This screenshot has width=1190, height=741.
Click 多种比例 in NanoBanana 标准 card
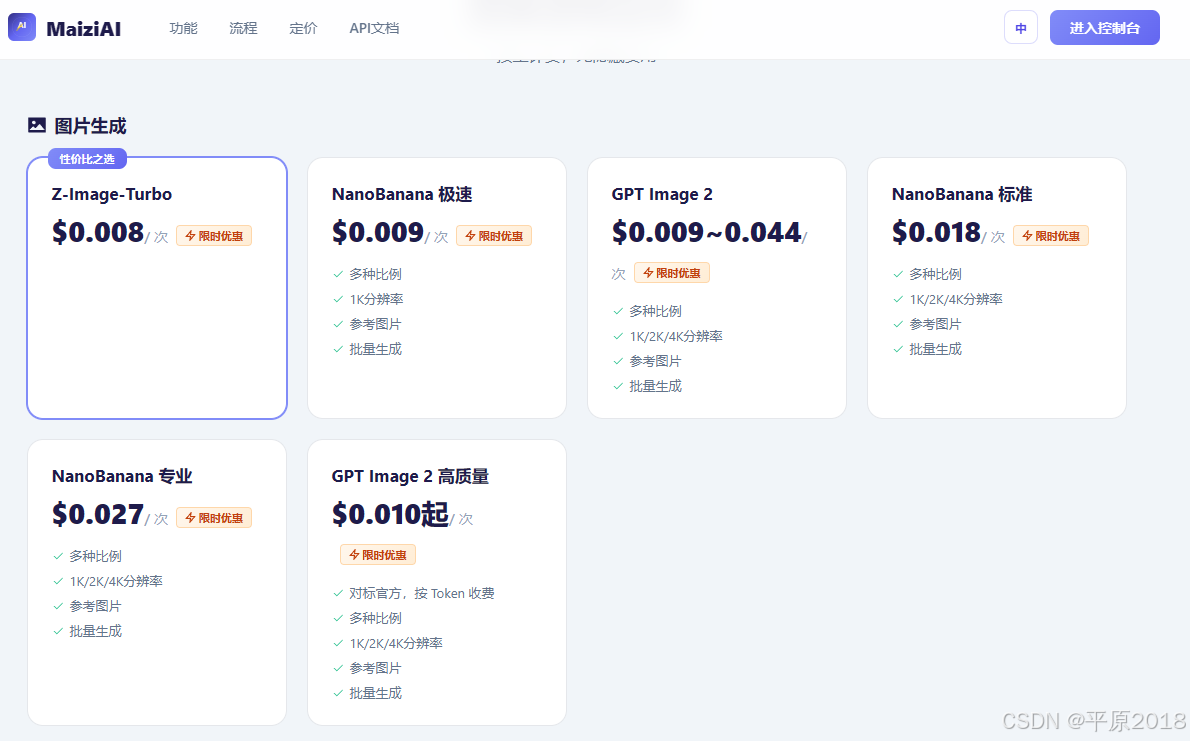pyautogui.click(x=936, y=274)
